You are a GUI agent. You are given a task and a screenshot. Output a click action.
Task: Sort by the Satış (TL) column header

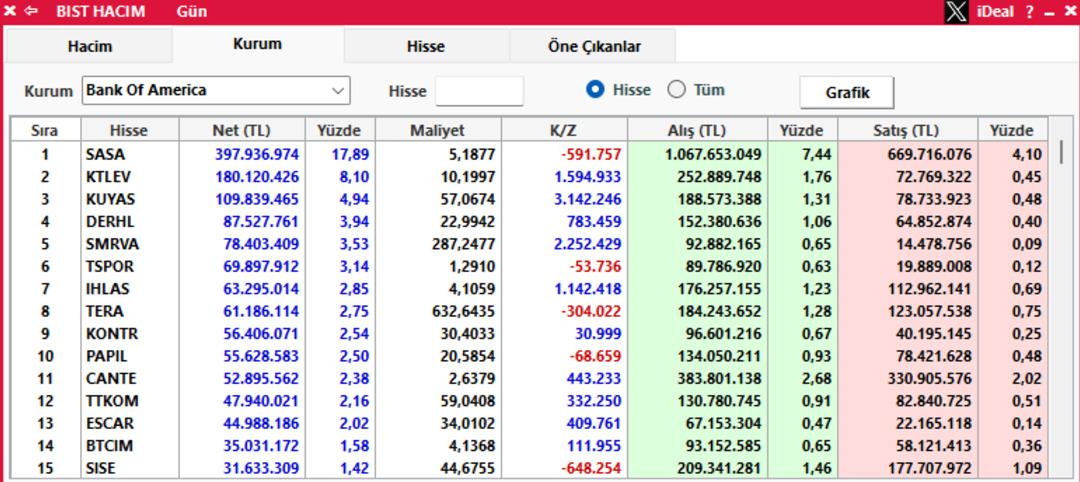click(908, 130)
